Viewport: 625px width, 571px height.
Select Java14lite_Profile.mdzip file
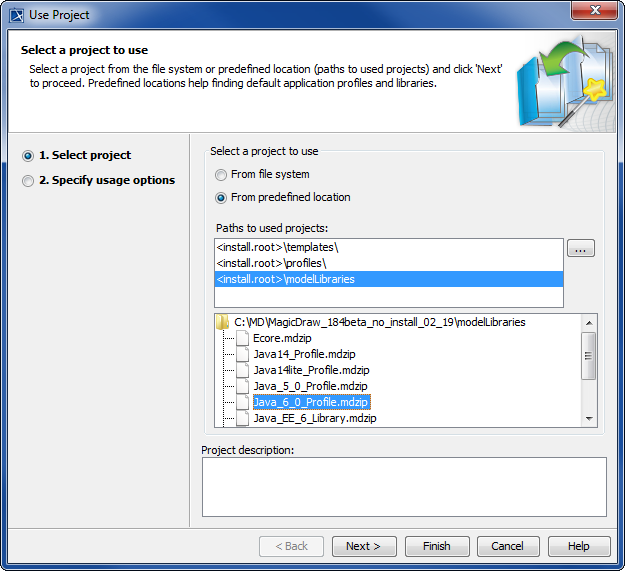pyautogui.click(x=311, y=370)
